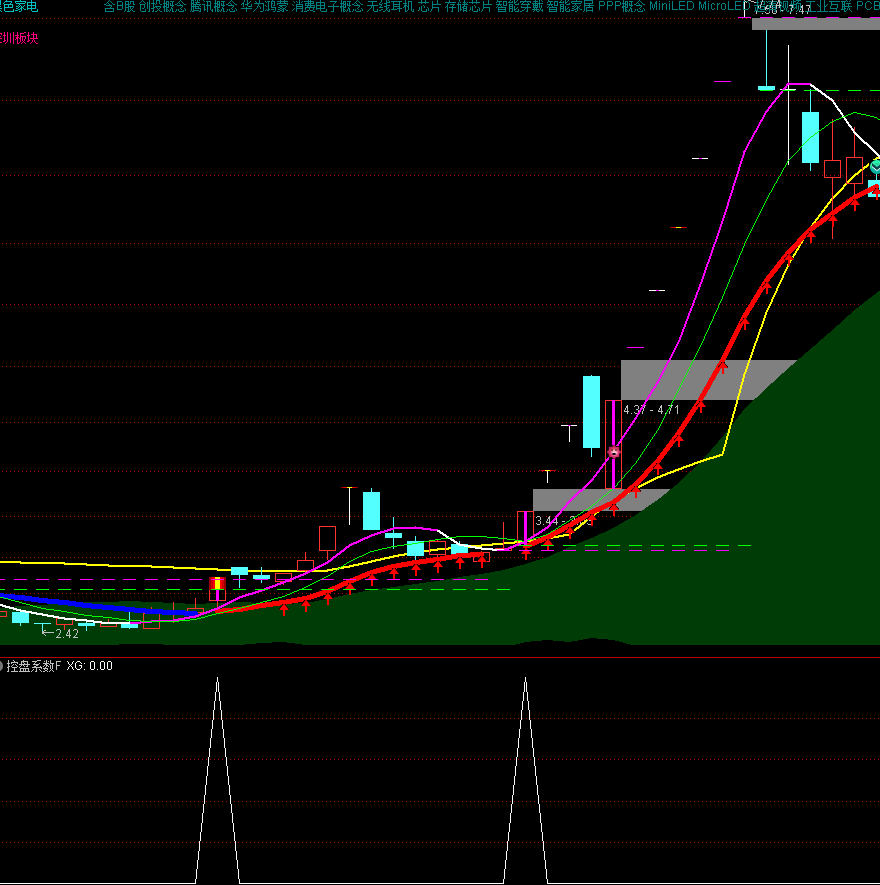Click the tallest cyan candlestick near 4.37 label

[x=591, y=411]
